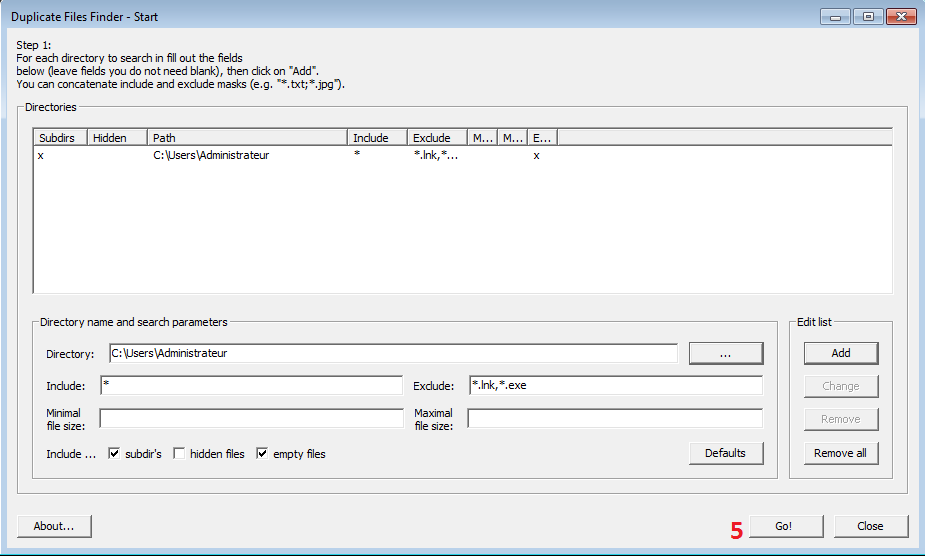
Task: Click the Maximal file size field
Action: (x=614, y=419)
